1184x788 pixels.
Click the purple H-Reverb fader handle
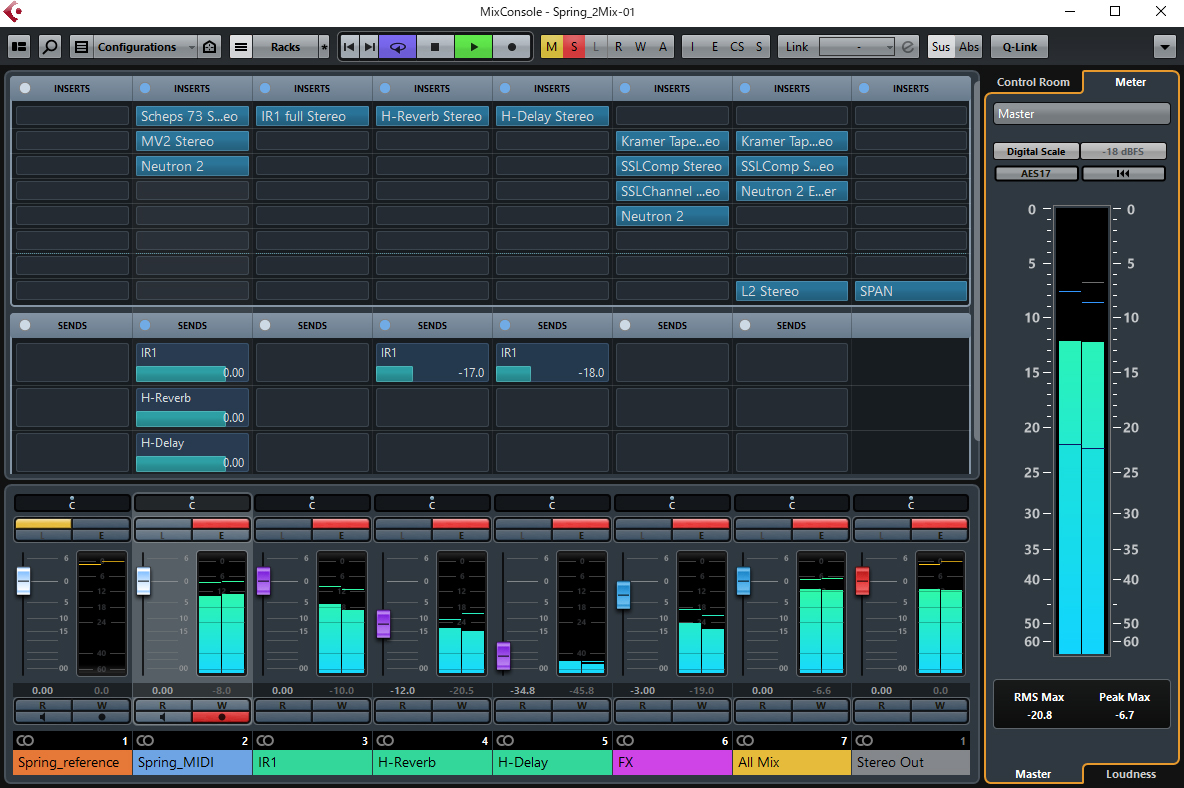click(384, 623)
